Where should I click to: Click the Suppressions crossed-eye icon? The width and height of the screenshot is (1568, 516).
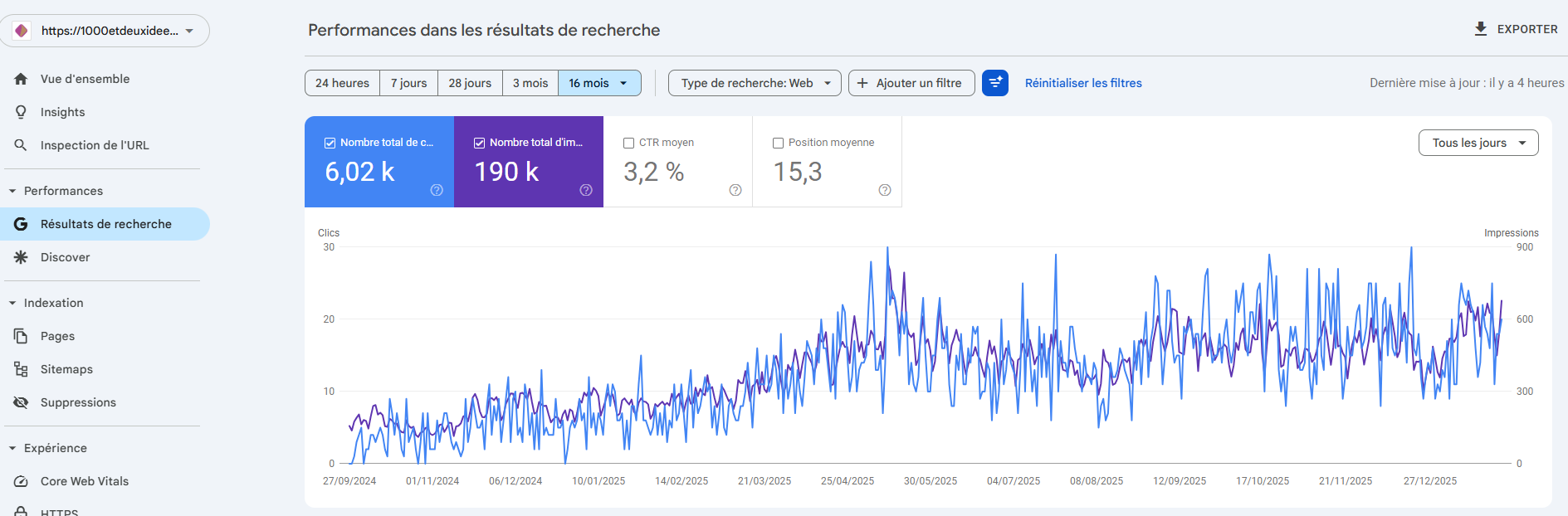[21, 402]
